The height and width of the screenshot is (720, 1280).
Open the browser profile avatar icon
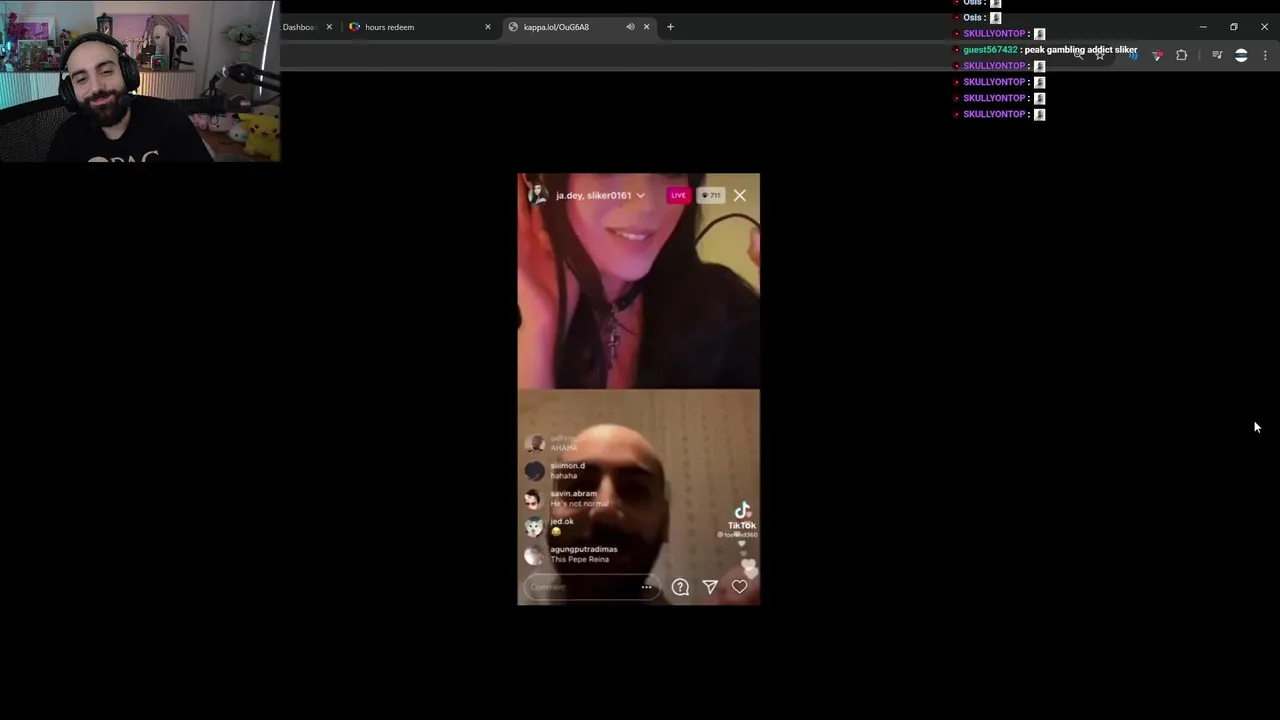(1241, 55)
